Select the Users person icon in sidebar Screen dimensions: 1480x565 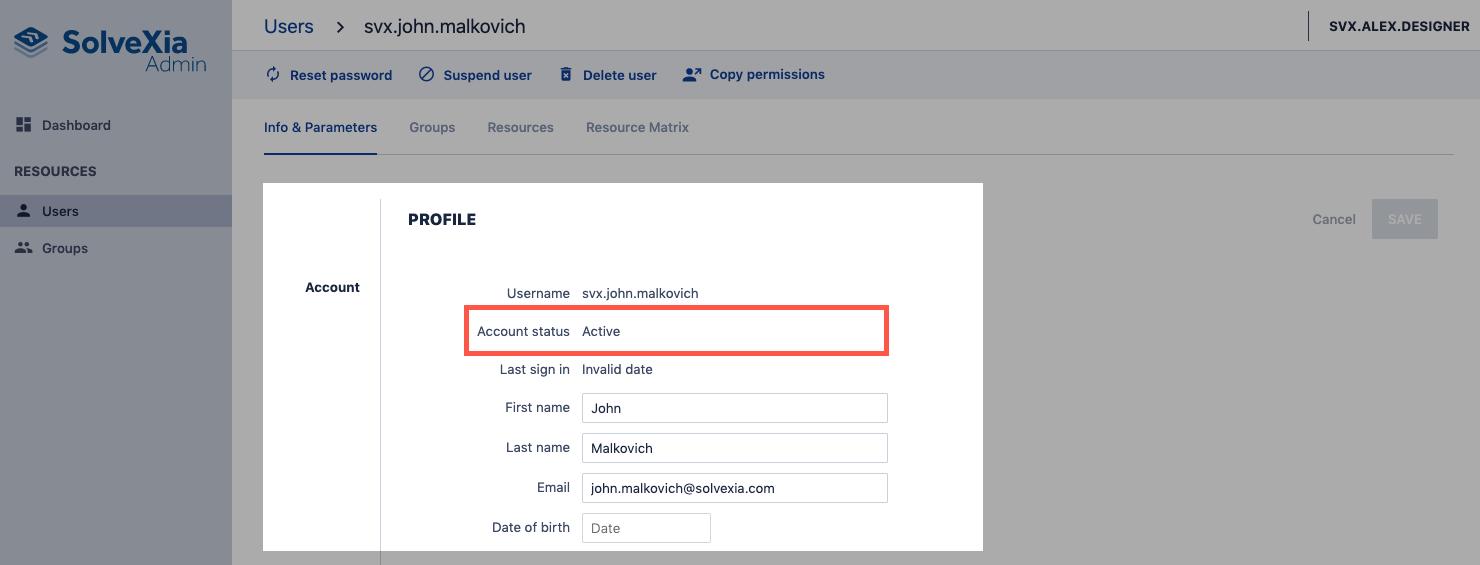tap(24, 211)
